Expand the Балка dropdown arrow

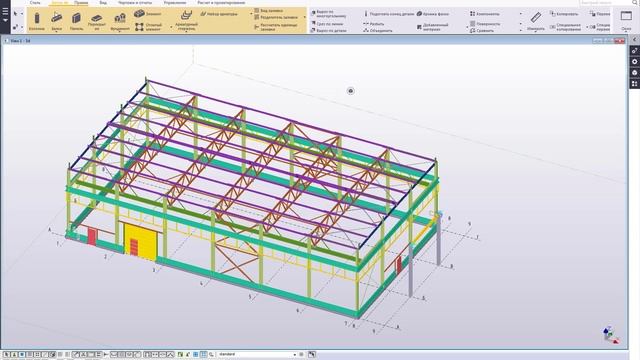(57, 32)
